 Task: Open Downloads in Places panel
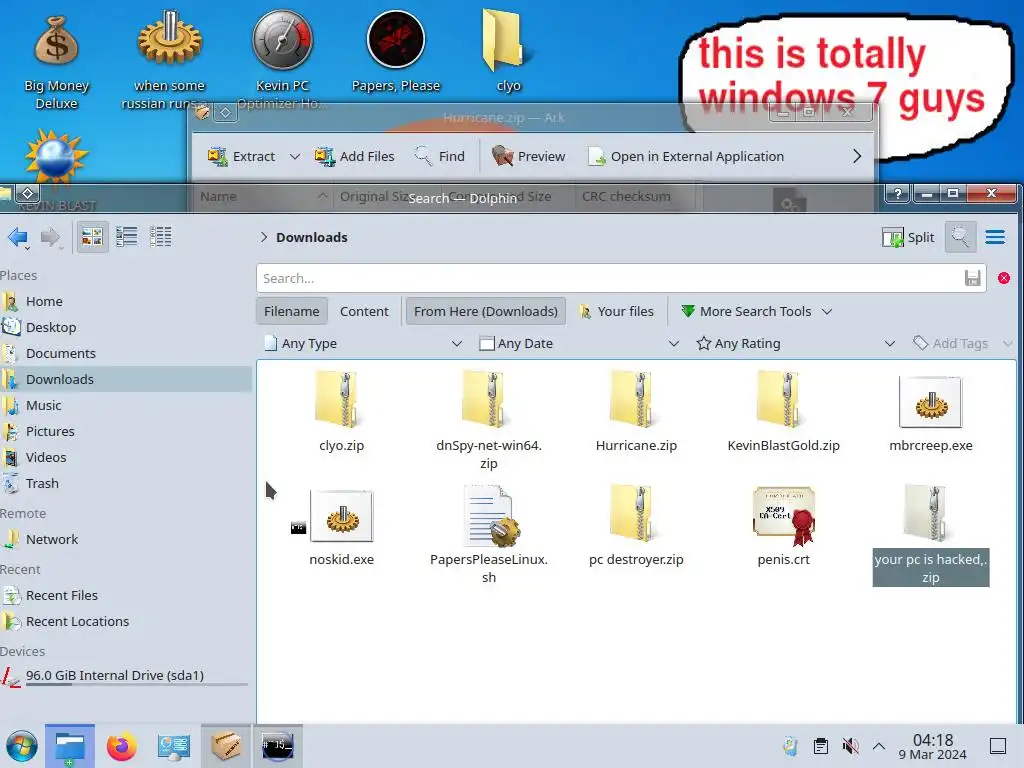[x=125, y=379]
